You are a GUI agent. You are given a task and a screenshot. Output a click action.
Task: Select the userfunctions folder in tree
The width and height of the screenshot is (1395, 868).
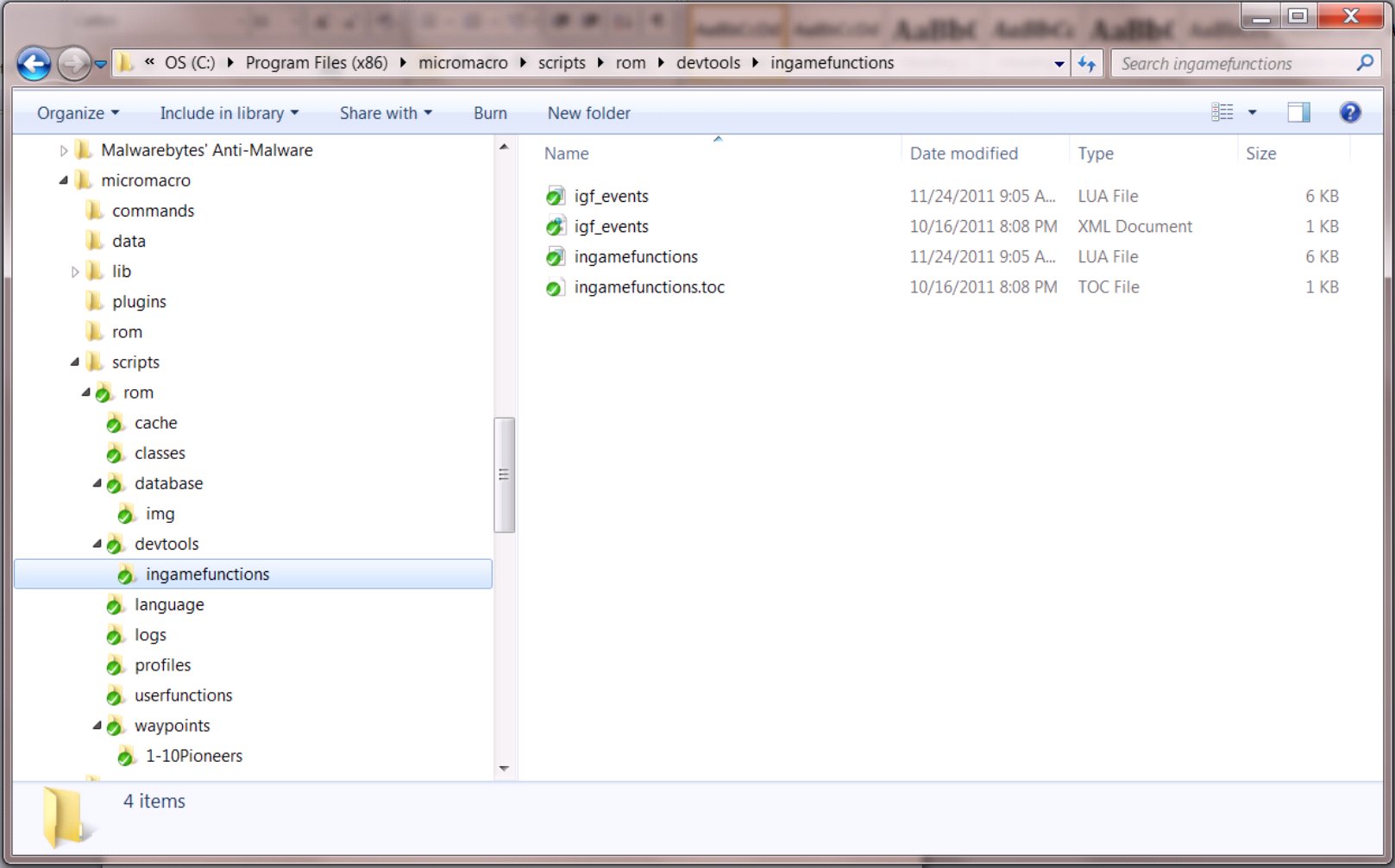pyautogui.click(x=183, y=695)
